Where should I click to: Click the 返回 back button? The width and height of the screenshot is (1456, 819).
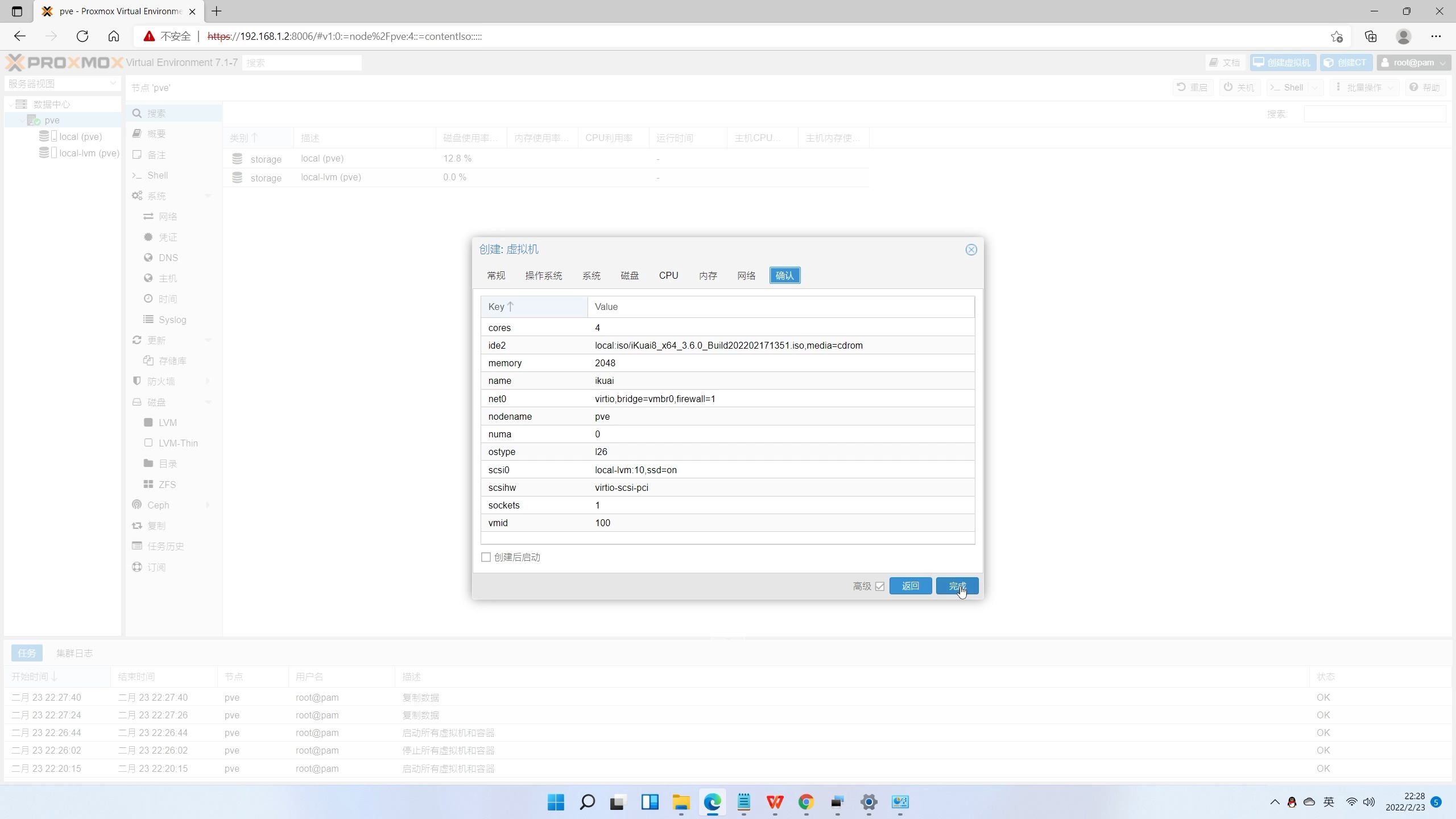pos(910,586)
